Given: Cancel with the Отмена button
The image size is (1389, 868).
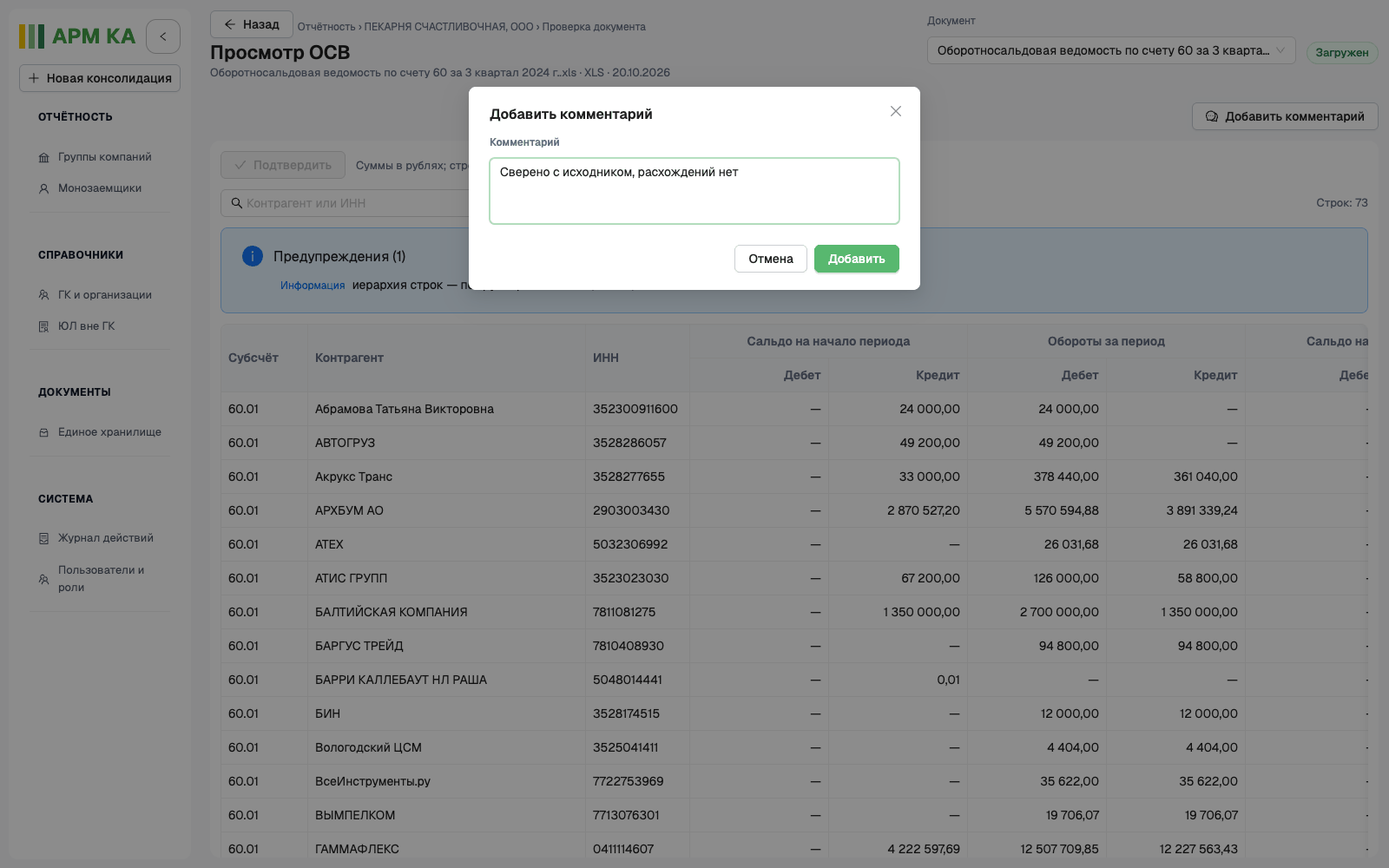Looking at the screenshot, I should coord(771,259).
